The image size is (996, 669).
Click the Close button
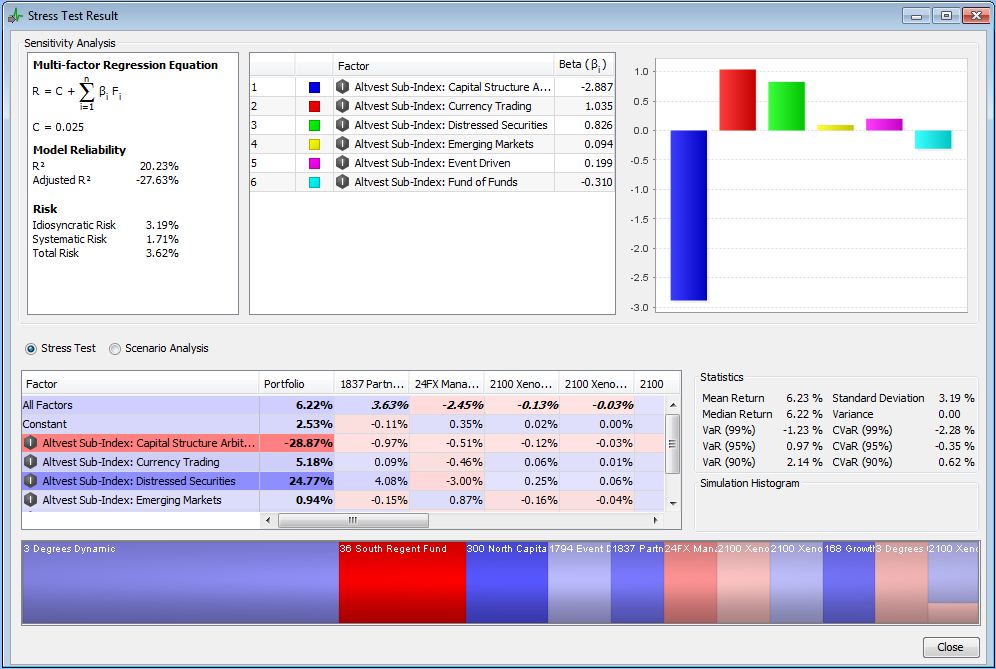click(x=950, y=647)
